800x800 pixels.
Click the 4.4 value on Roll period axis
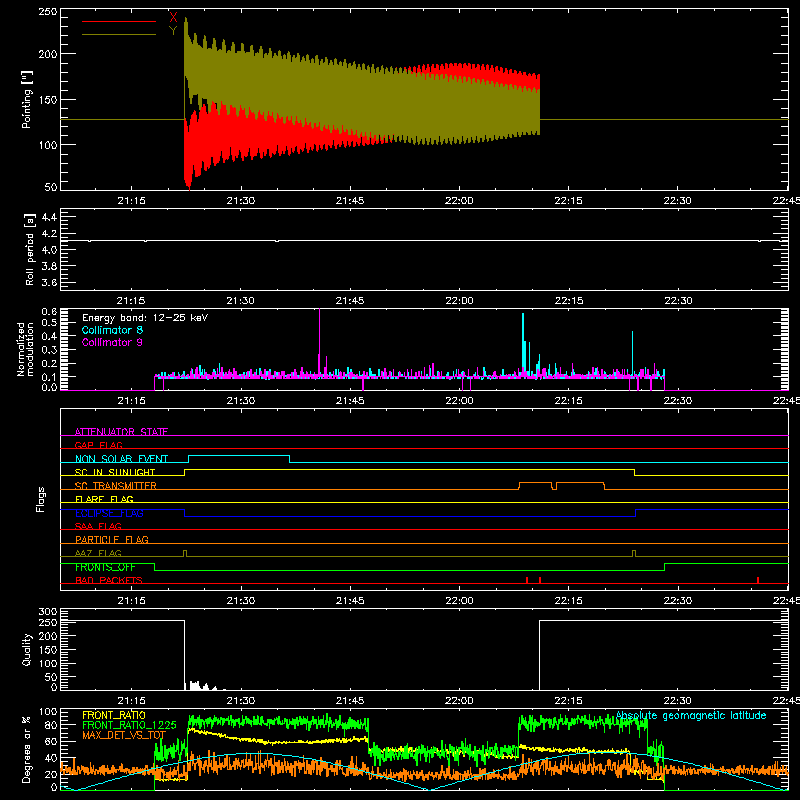49,217
